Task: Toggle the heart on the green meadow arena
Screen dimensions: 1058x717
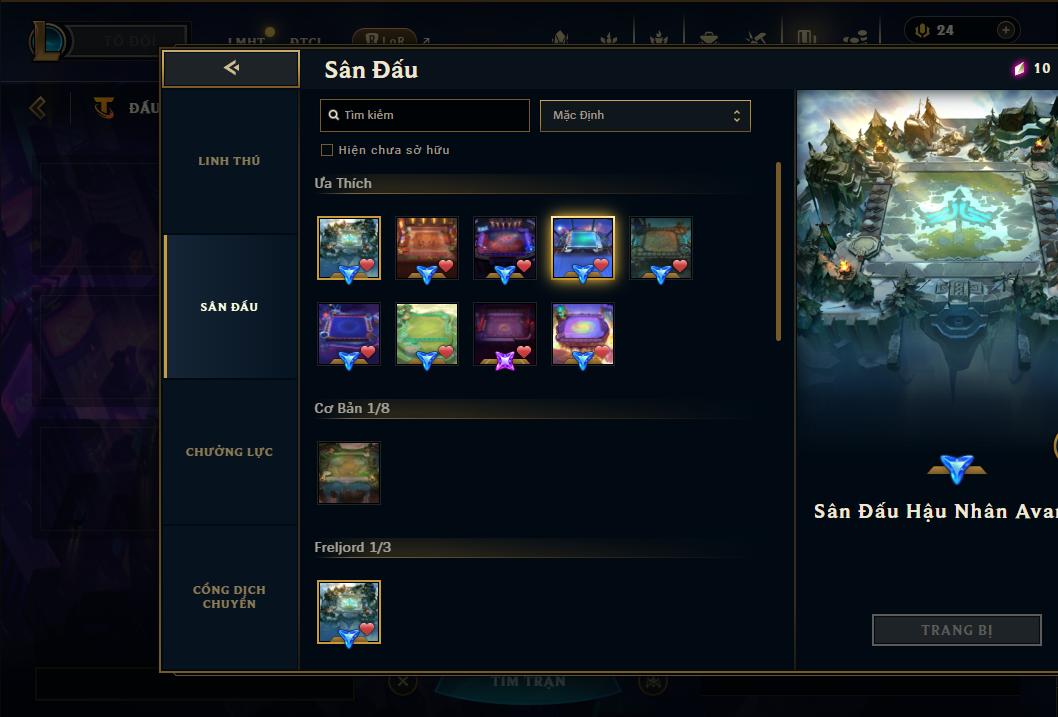Action: [445, 351]
